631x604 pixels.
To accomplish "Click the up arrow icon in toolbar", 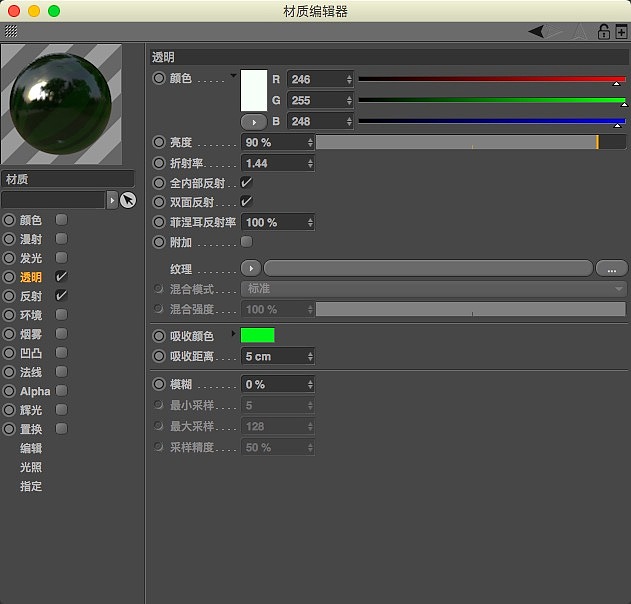I will click(580, 31).
